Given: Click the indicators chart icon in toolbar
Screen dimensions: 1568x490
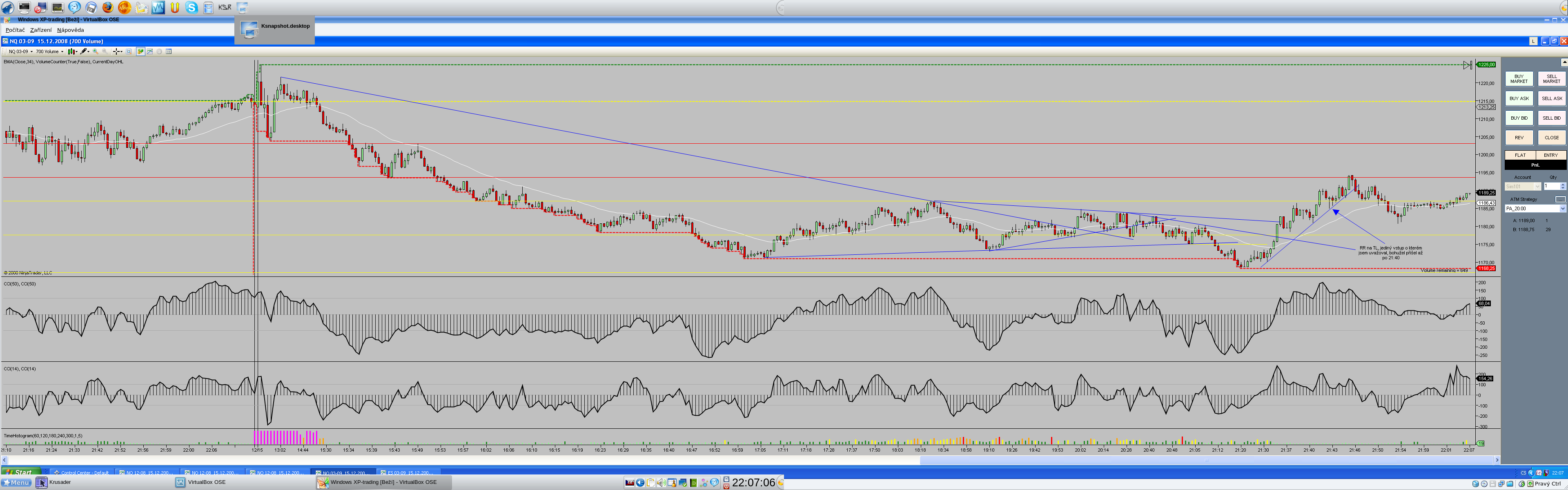Looking at the screenshot, I should (150, 52).
